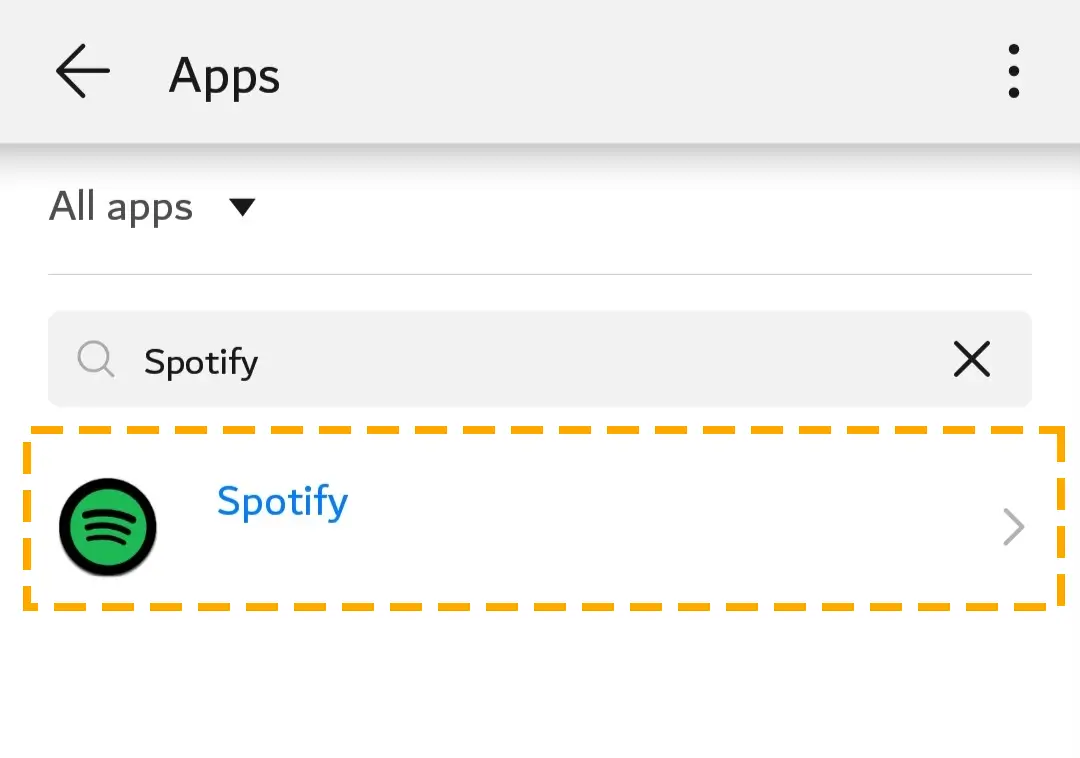
Task: Clear the search with the X icon
Action: (972, 359)
